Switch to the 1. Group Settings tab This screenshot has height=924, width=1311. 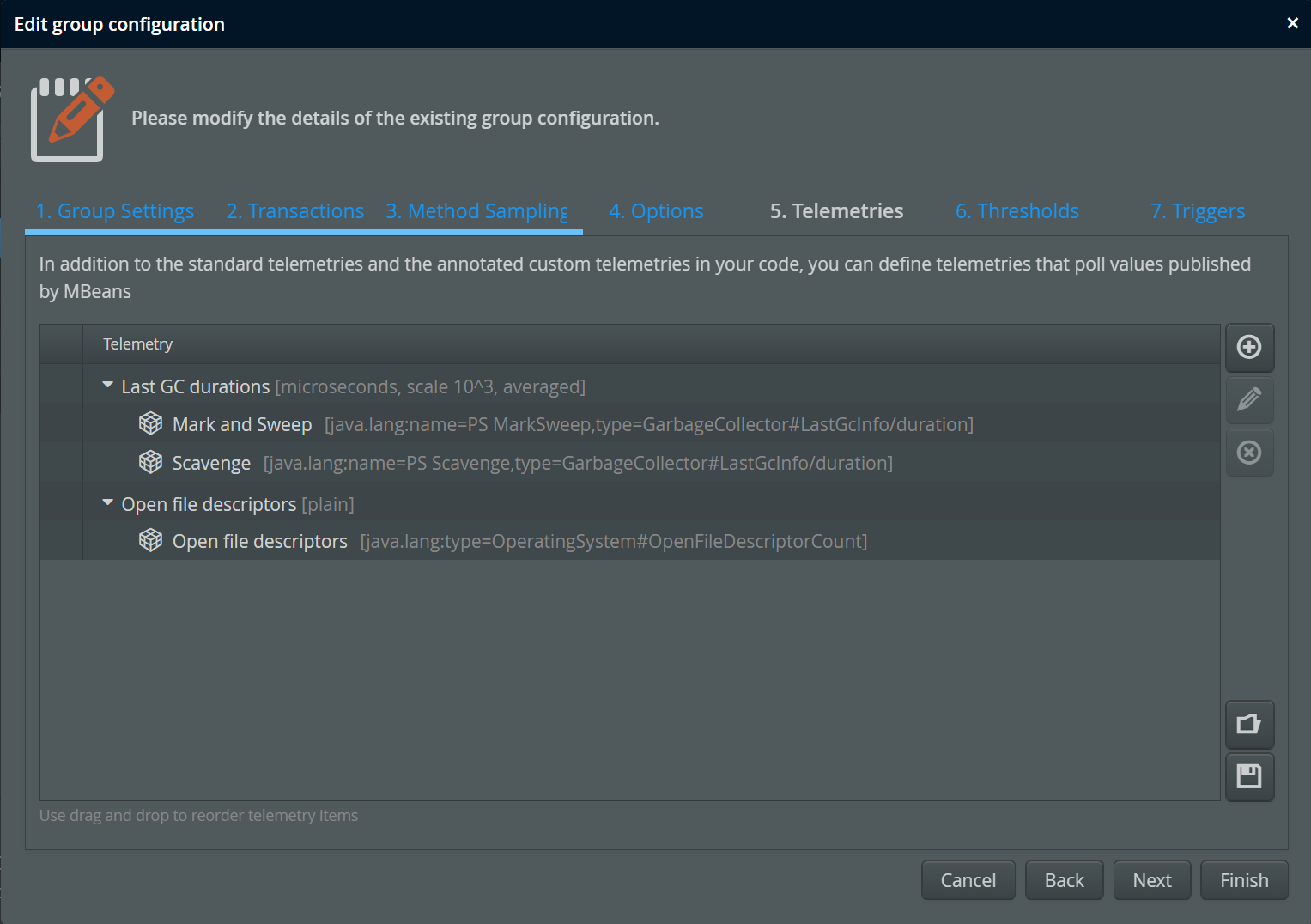115,211
